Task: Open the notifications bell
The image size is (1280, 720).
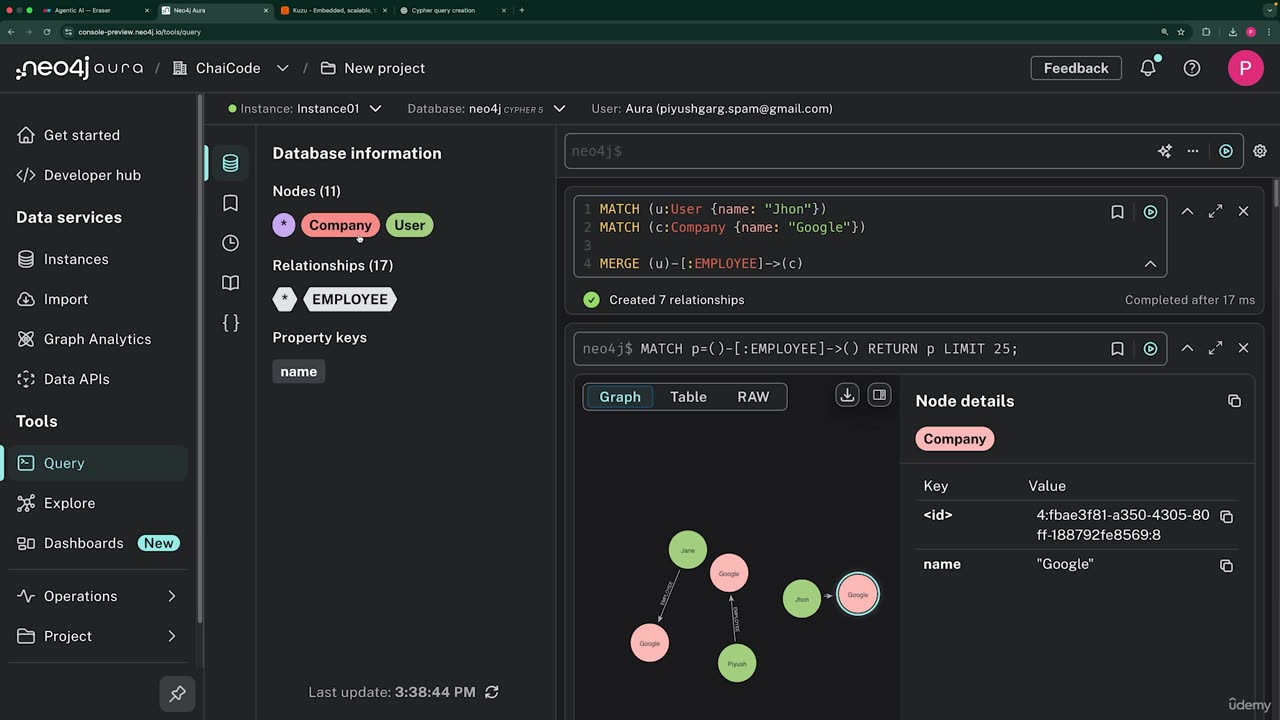Action: coord(1148,68)
